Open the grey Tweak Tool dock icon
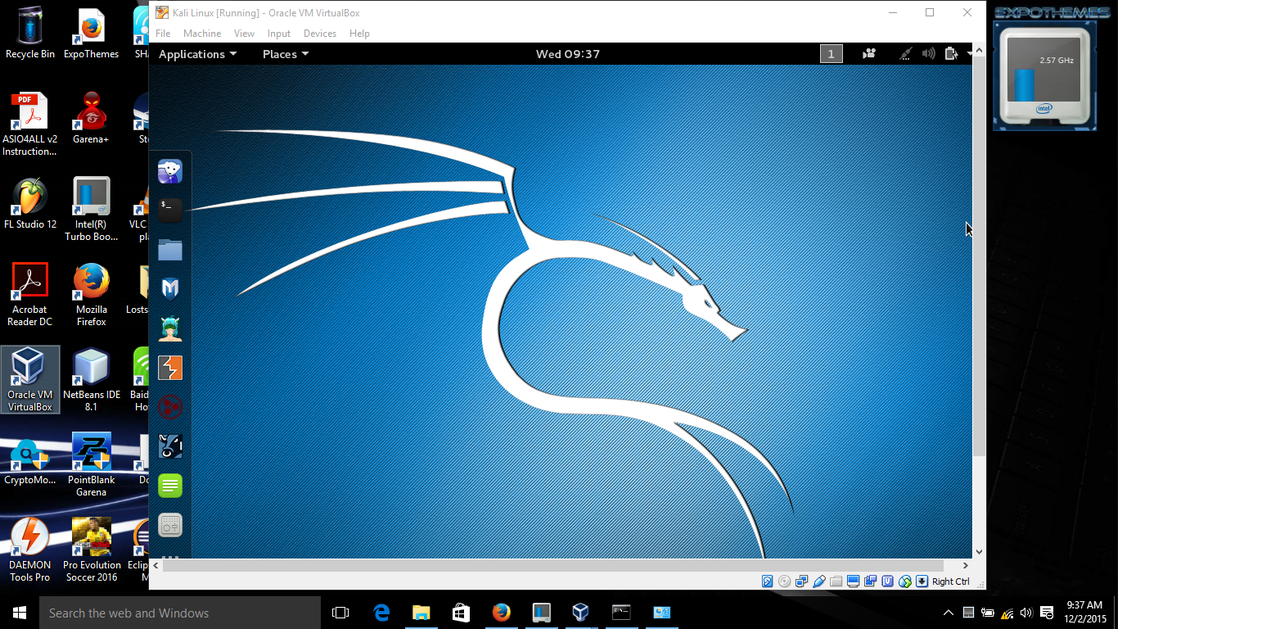1280x629 pixels. (170, 525)
